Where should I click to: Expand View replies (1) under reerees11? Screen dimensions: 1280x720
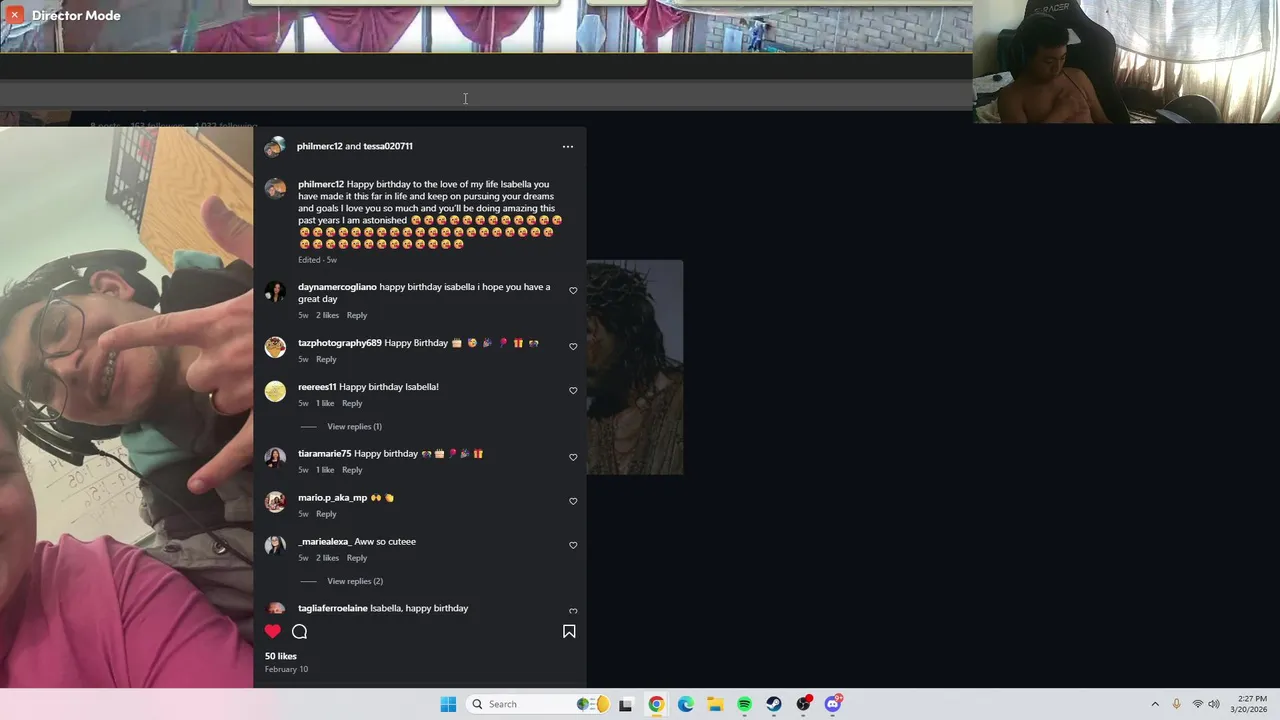tap(354, 427)
